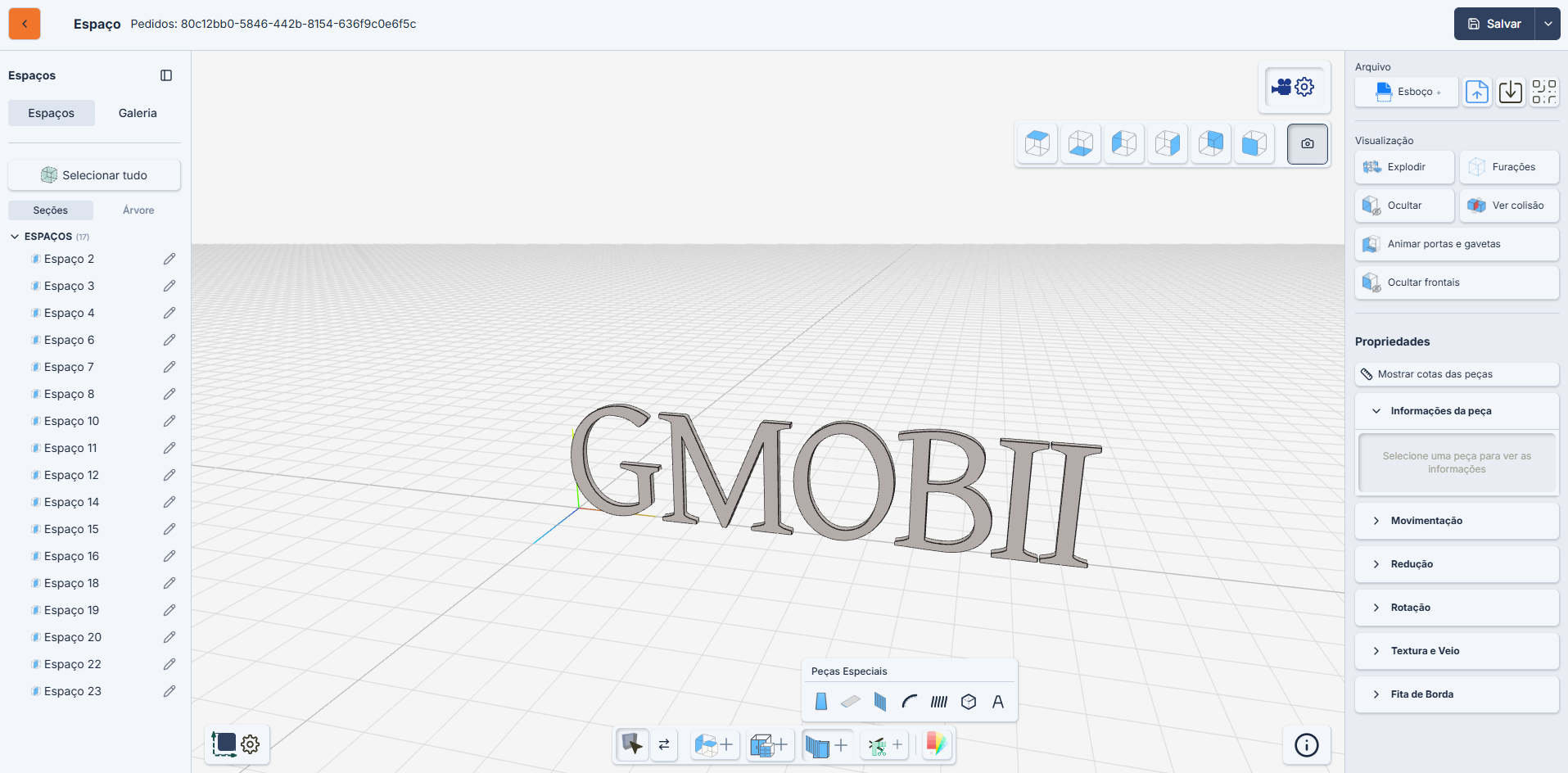Select the curved piece icon in Peças Especiais
Screen dimensions: 1568x773
pyautogui.click(x=910, y=702)
